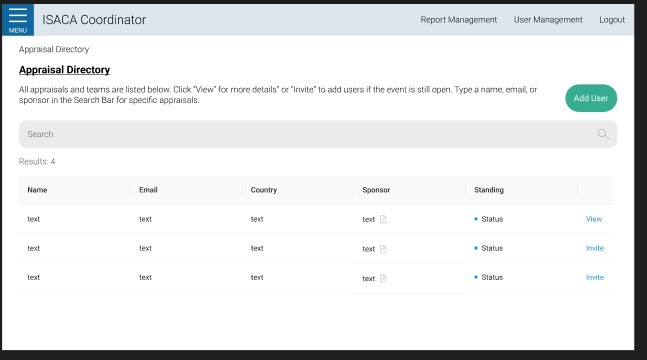Screen dimensions: 647x360
Task: Click document icon in View row Sponsor cell
Action: coord(383,219)
